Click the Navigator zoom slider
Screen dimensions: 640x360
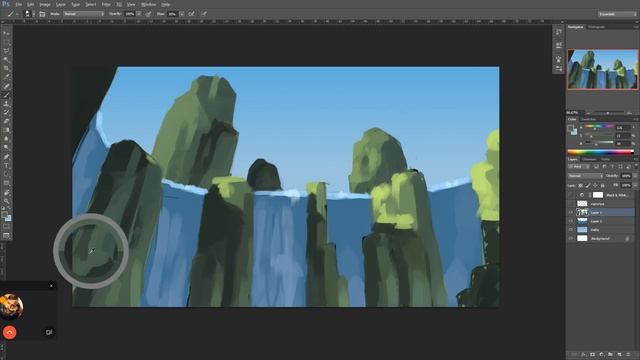pyautogui.click(x=607, y=113)
